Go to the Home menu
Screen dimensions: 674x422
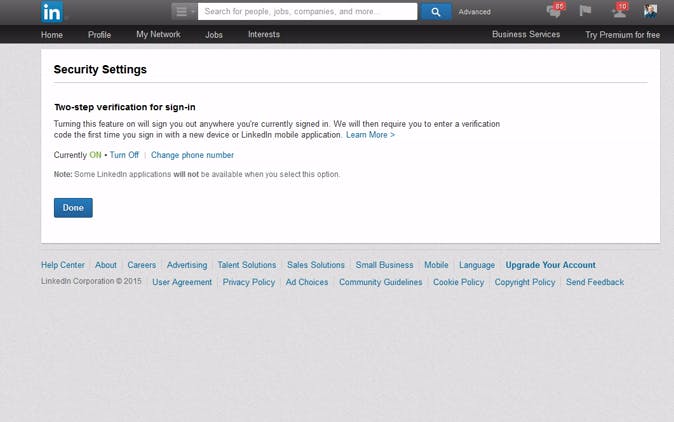[52, 35]
